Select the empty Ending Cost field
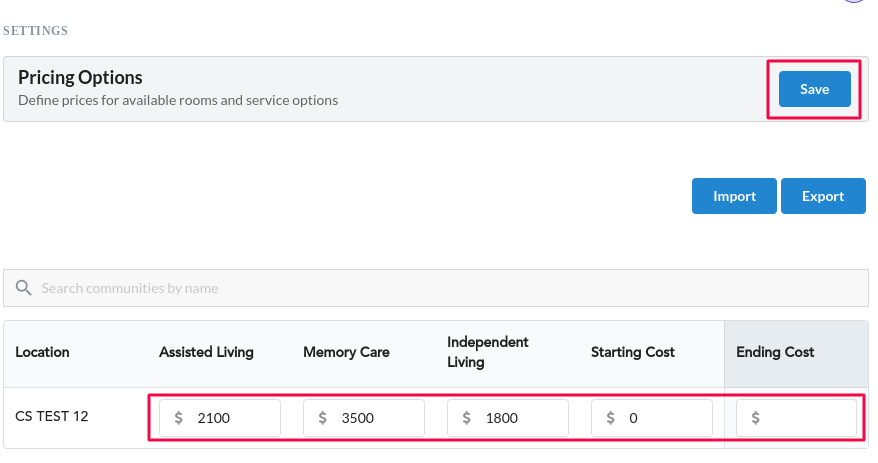This screenshot has height=463, width=878. [796, 418]
